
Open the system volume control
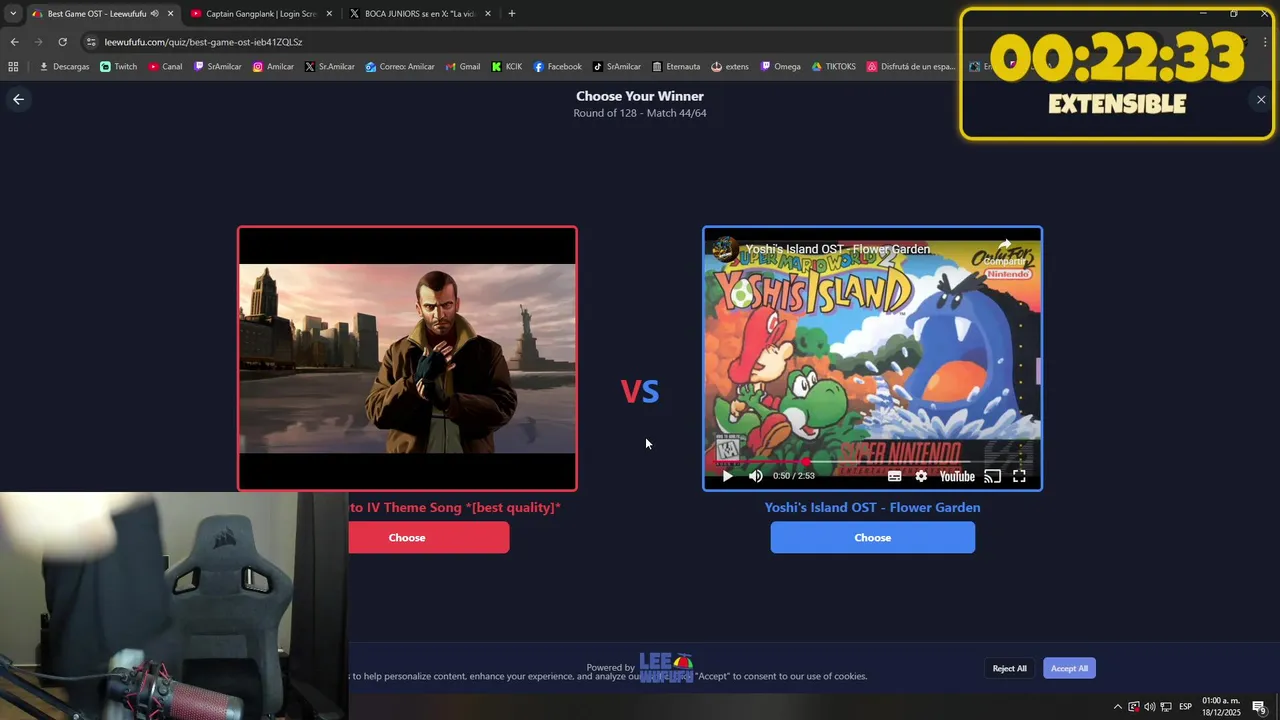(1149, 707)
